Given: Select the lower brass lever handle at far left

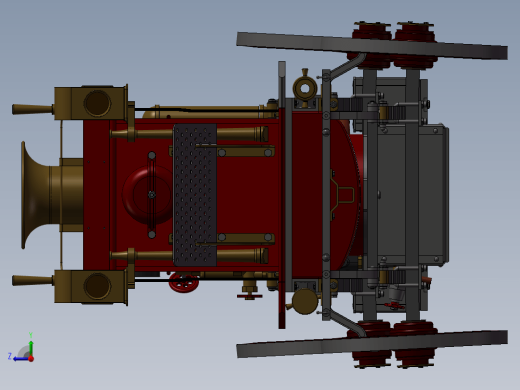Looking at the screenshot, I should [32, 280].
